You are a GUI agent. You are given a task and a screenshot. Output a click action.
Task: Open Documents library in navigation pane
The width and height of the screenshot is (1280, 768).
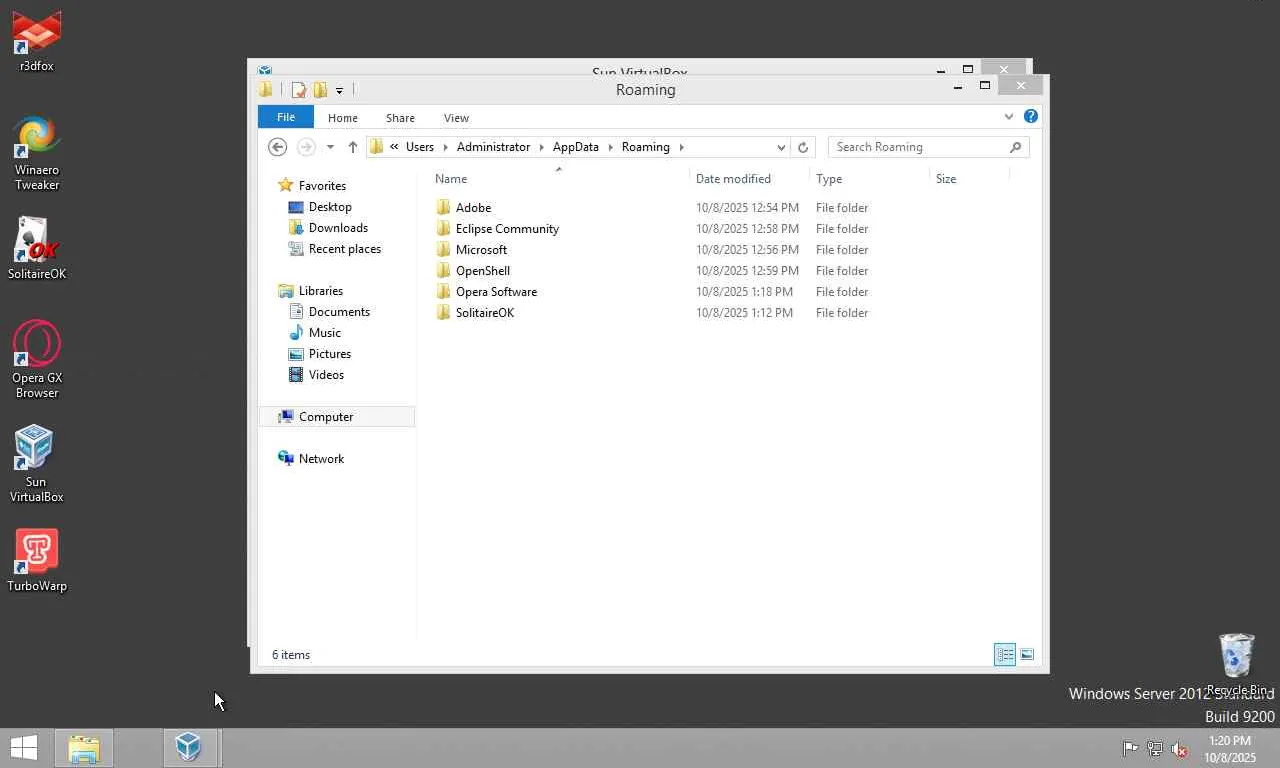(339, 312)
